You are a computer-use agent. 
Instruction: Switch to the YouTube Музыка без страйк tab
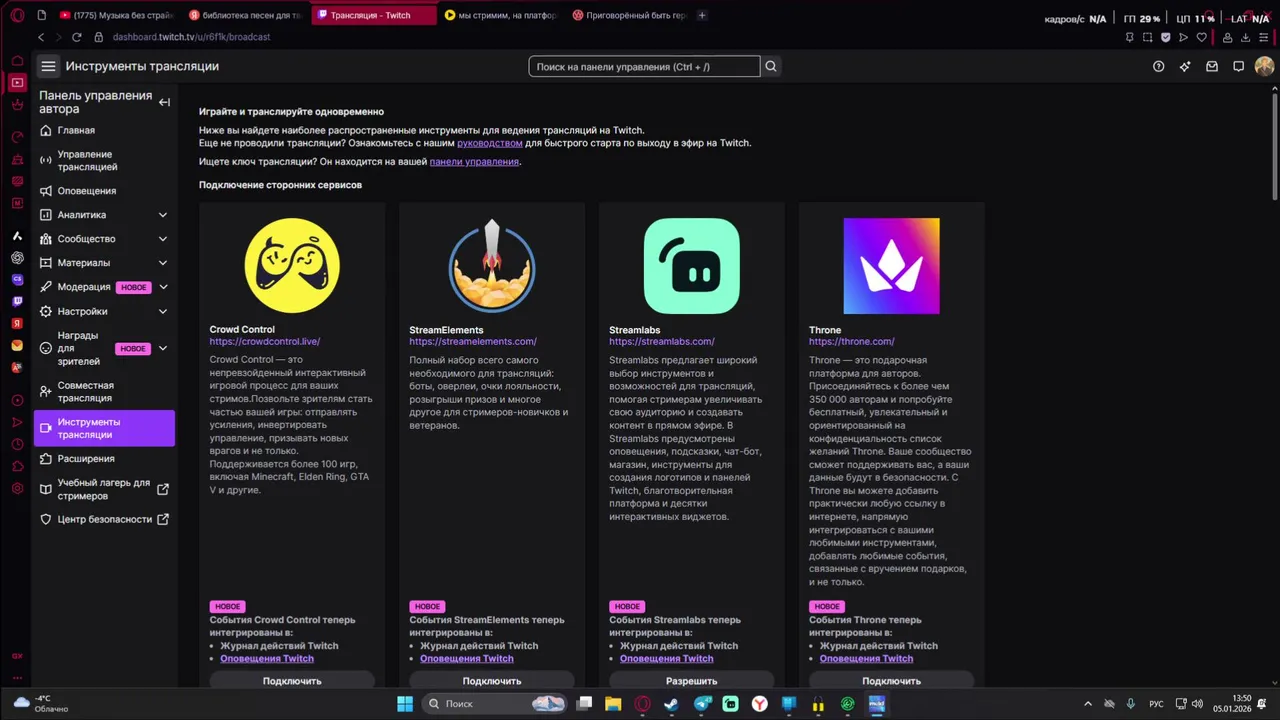pos(118,15)
